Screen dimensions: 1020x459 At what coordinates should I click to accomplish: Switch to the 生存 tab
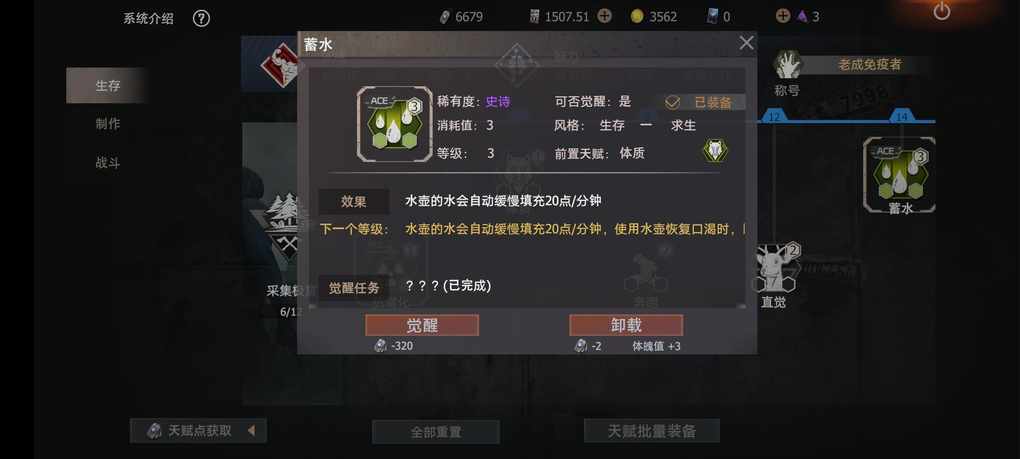[x=108, y=85]
